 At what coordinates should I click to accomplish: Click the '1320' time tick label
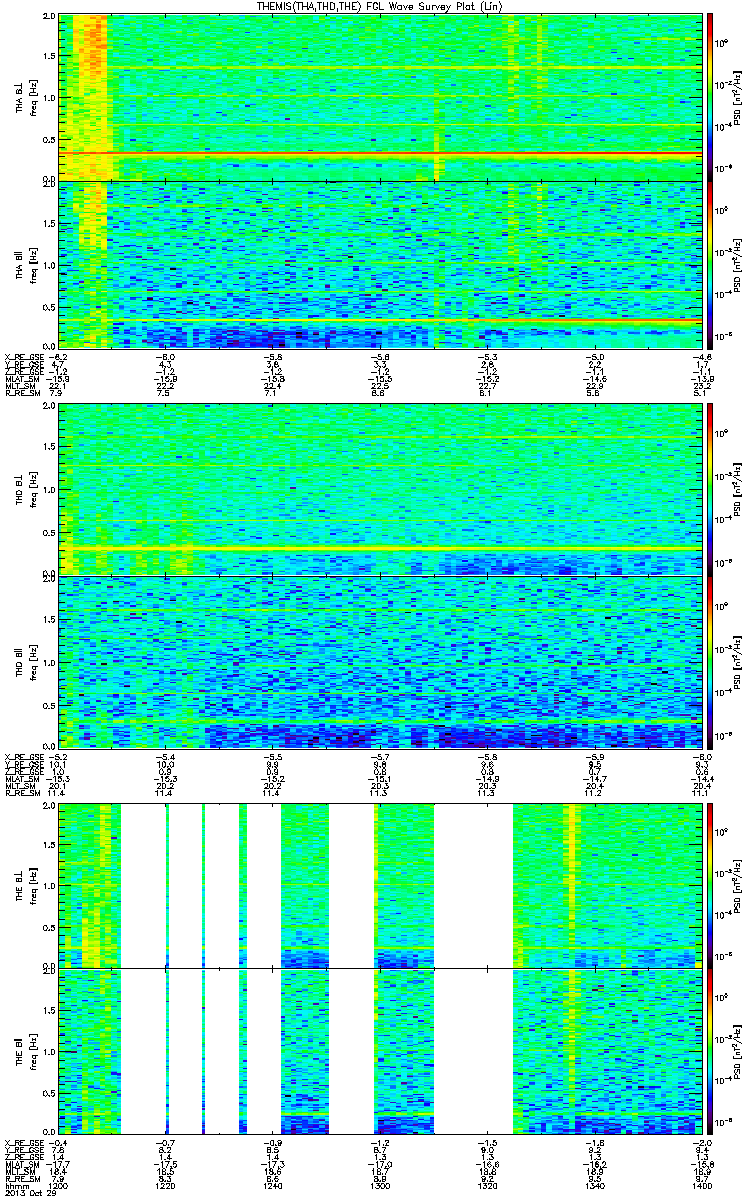coord(488,1185)
